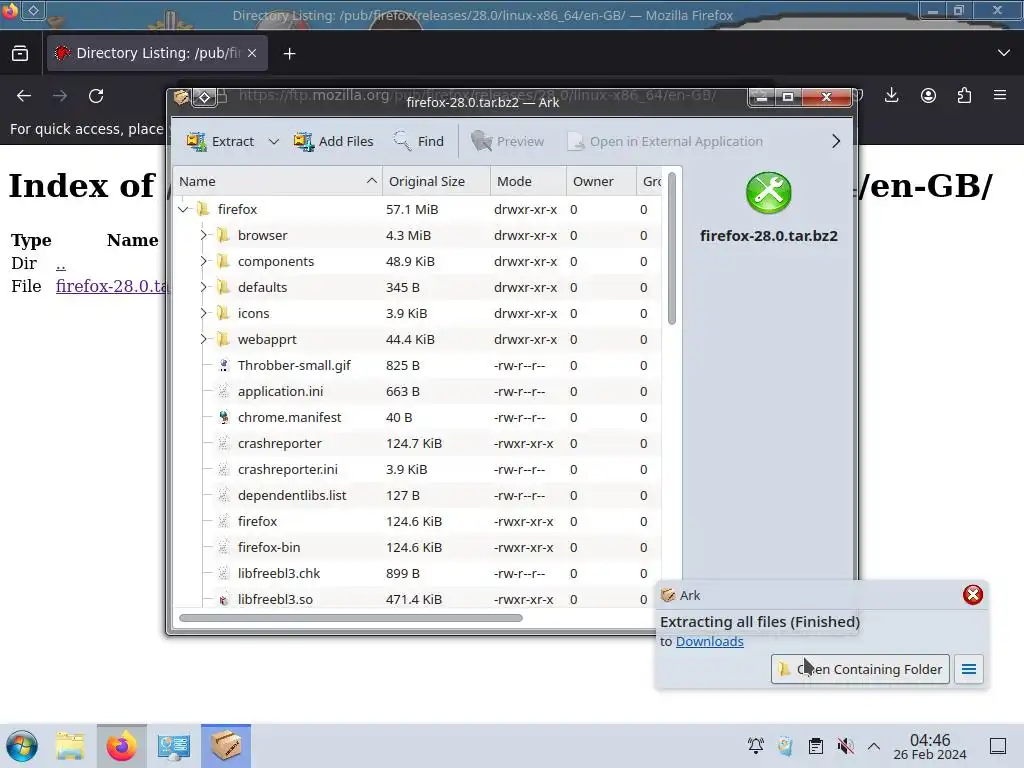Click Open Containing Folder button
Viewport: 1024px width, 768px height.
tap(860, 669)
